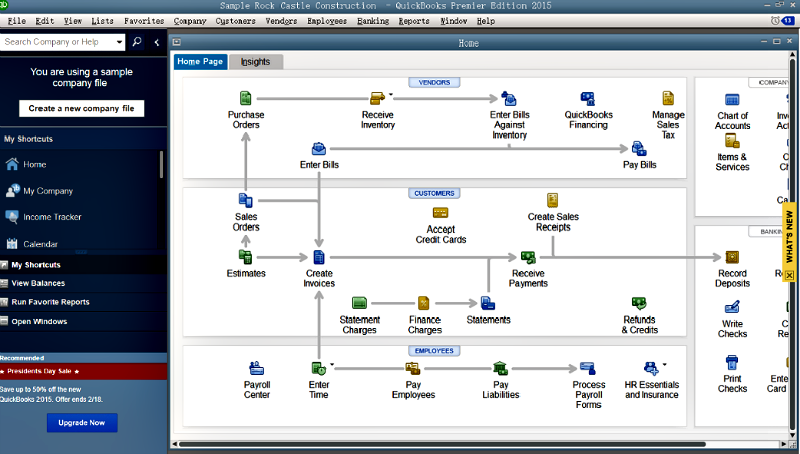This screenshot has height=454, width=800.
Task: Open the Print Checks icon
Action: (732, 362)
